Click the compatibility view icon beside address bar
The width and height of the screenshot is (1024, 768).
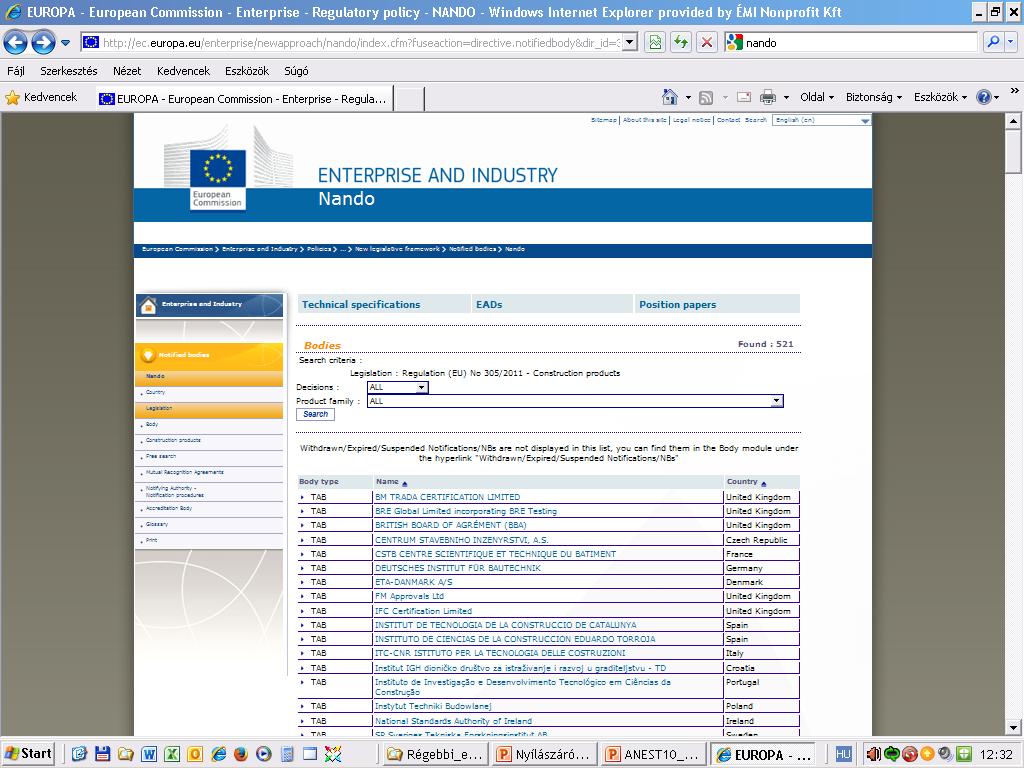(x=655, y=42)
